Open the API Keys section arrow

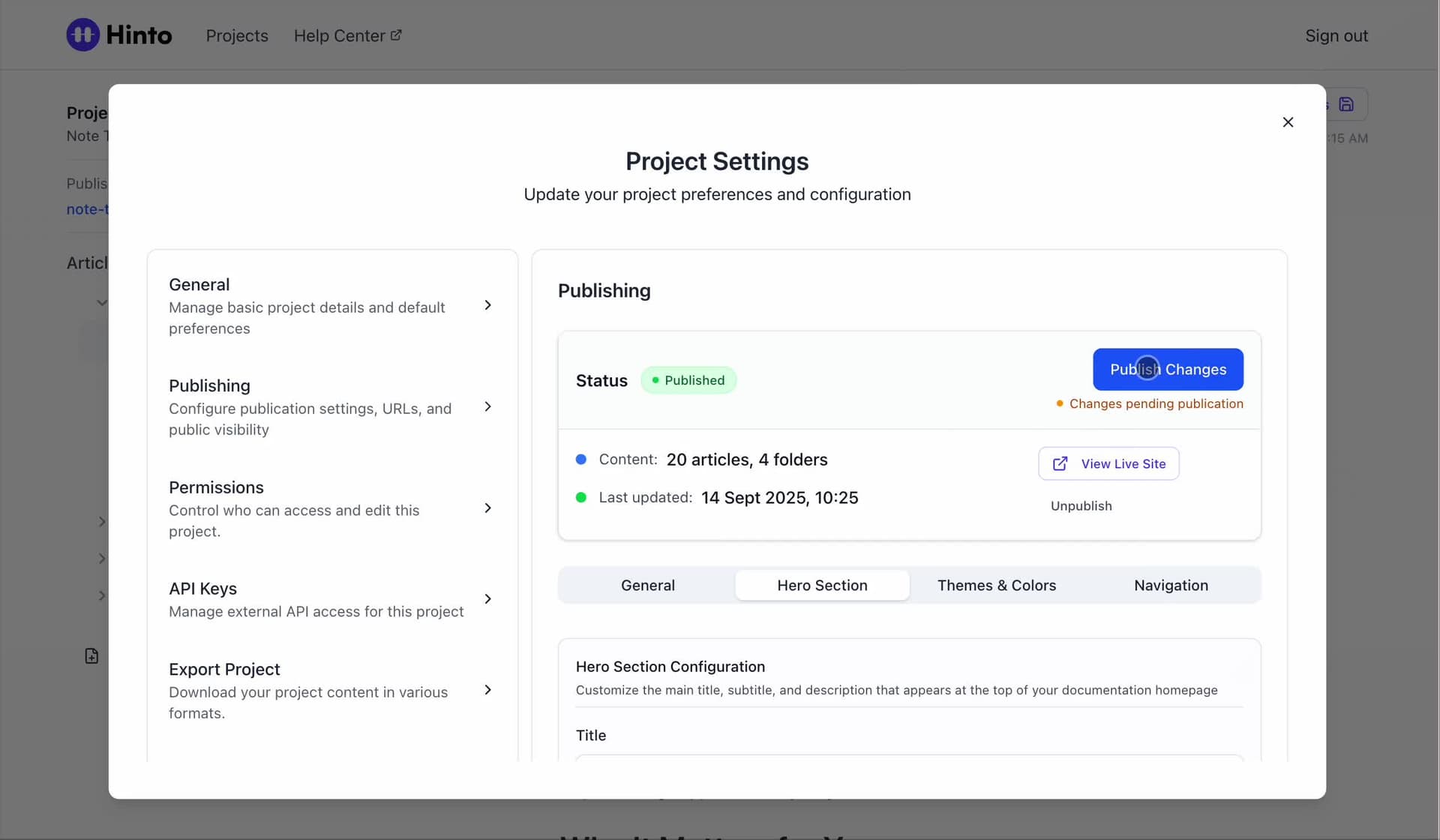(487, 599)
